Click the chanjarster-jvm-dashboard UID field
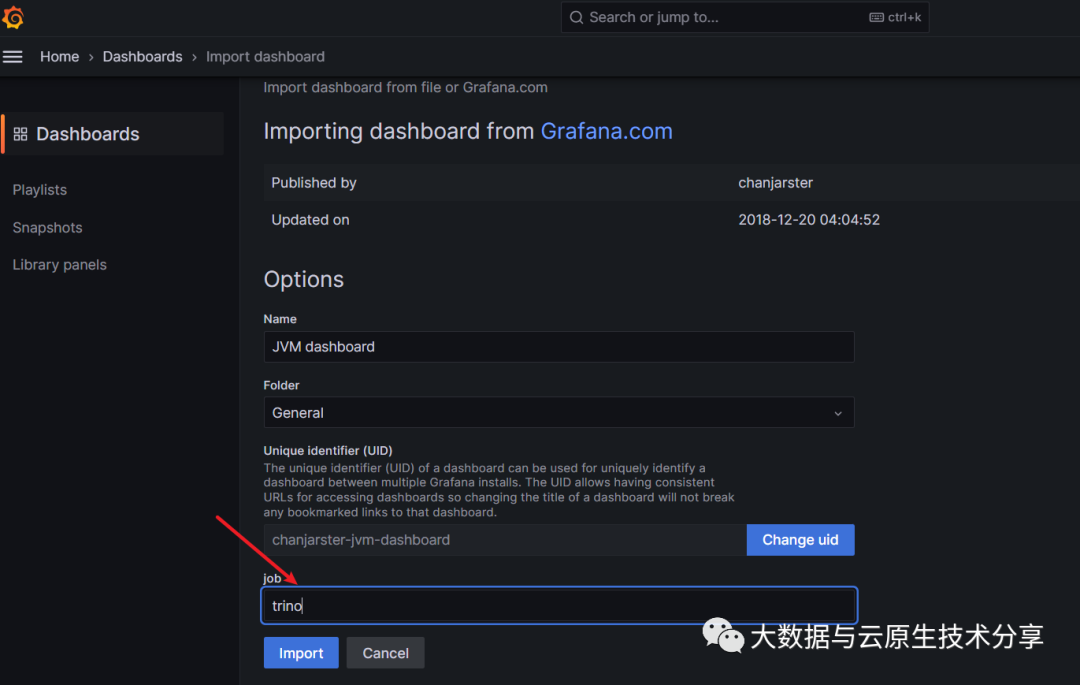1080x685 pixels. tap(505, 540)
